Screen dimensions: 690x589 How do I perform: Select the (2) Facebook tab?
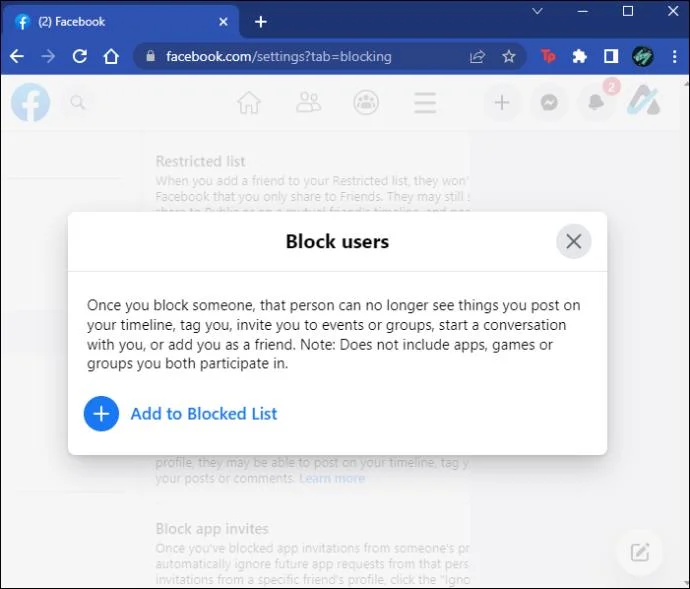(120, 22)
